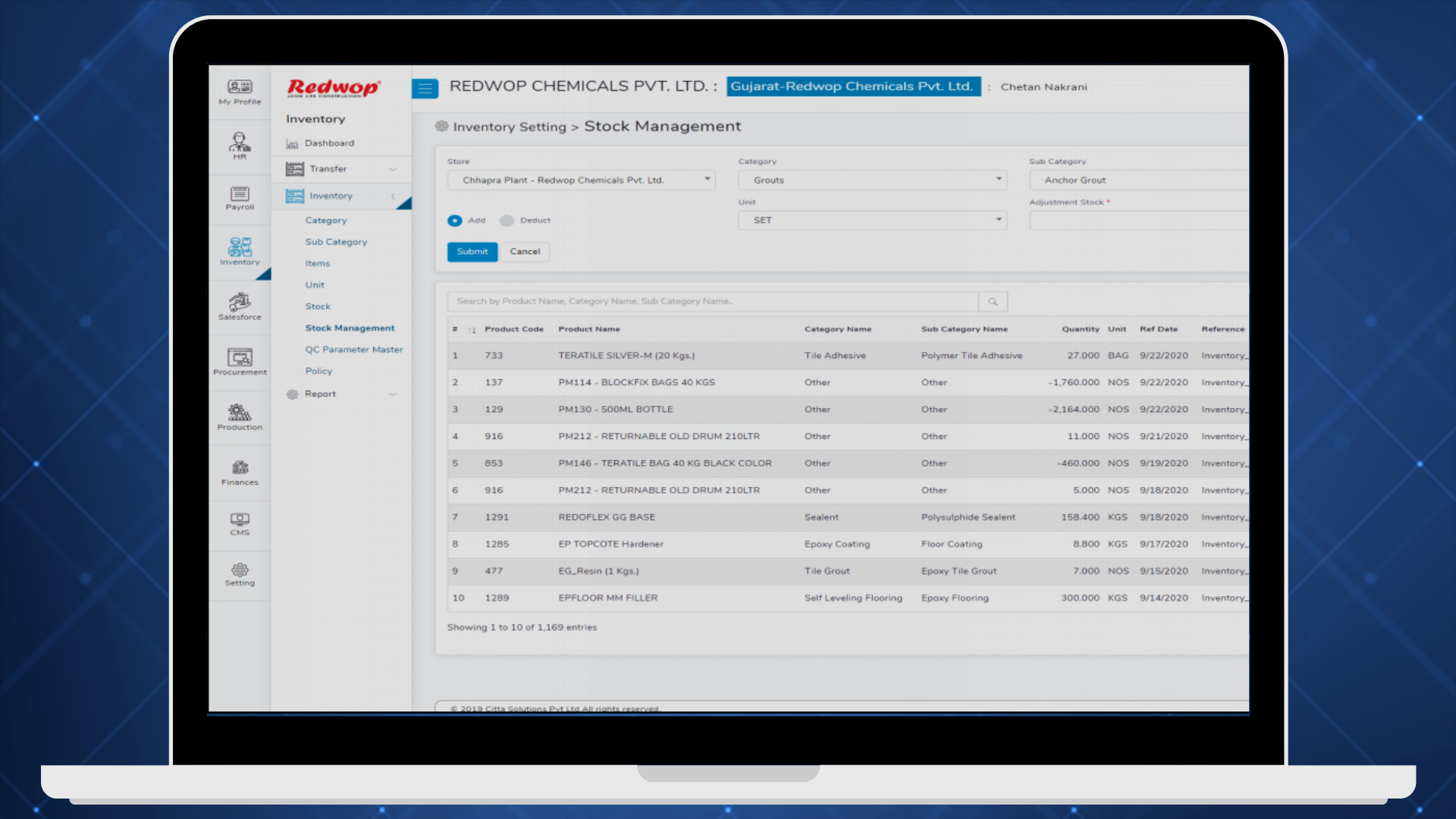This screenshot has width=1456, height=819.
Task: Click the PM130 - 500ML BOTTLE cell
Action: [x=616, y=409]
